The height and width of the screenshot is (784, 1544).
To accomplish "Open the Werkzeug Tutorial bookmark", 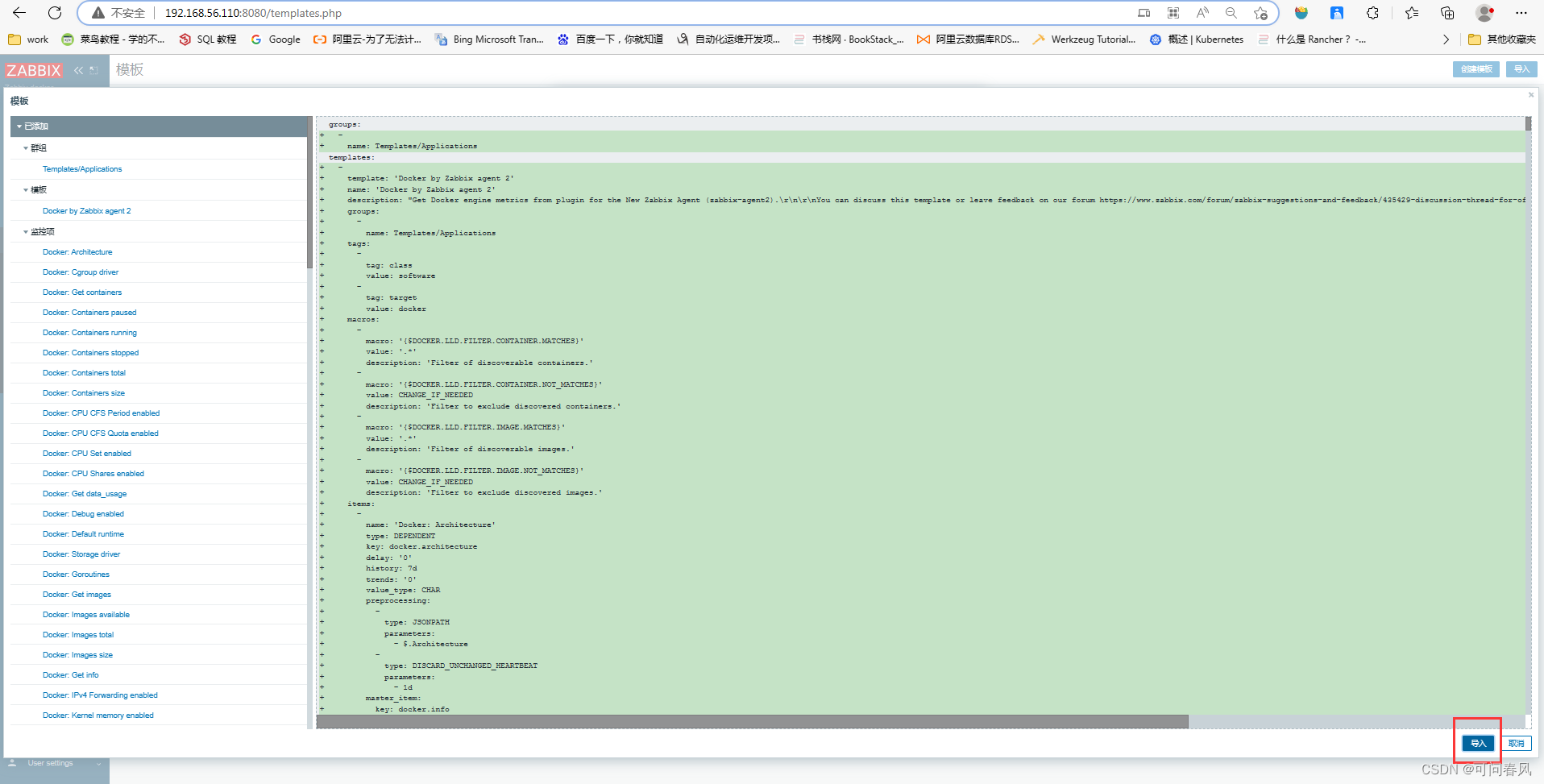I will click(1085, 39).
